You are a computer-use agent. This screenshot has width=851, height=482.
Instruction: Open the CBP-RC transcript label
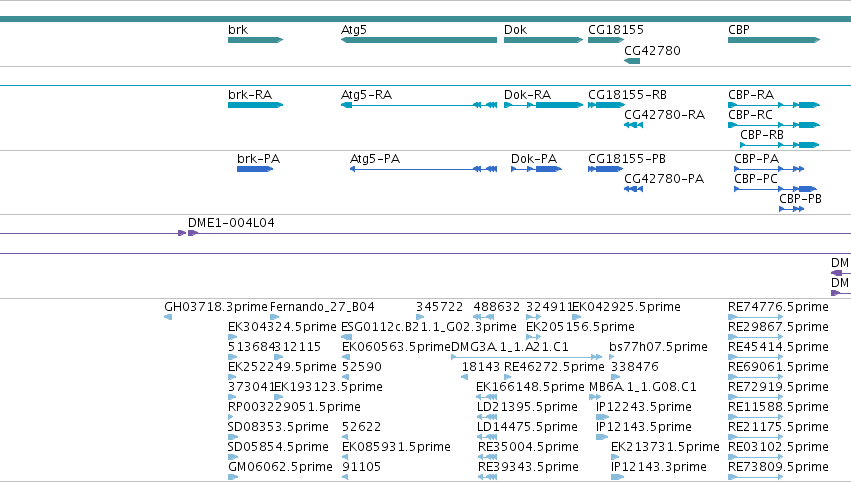coord(750,115)
